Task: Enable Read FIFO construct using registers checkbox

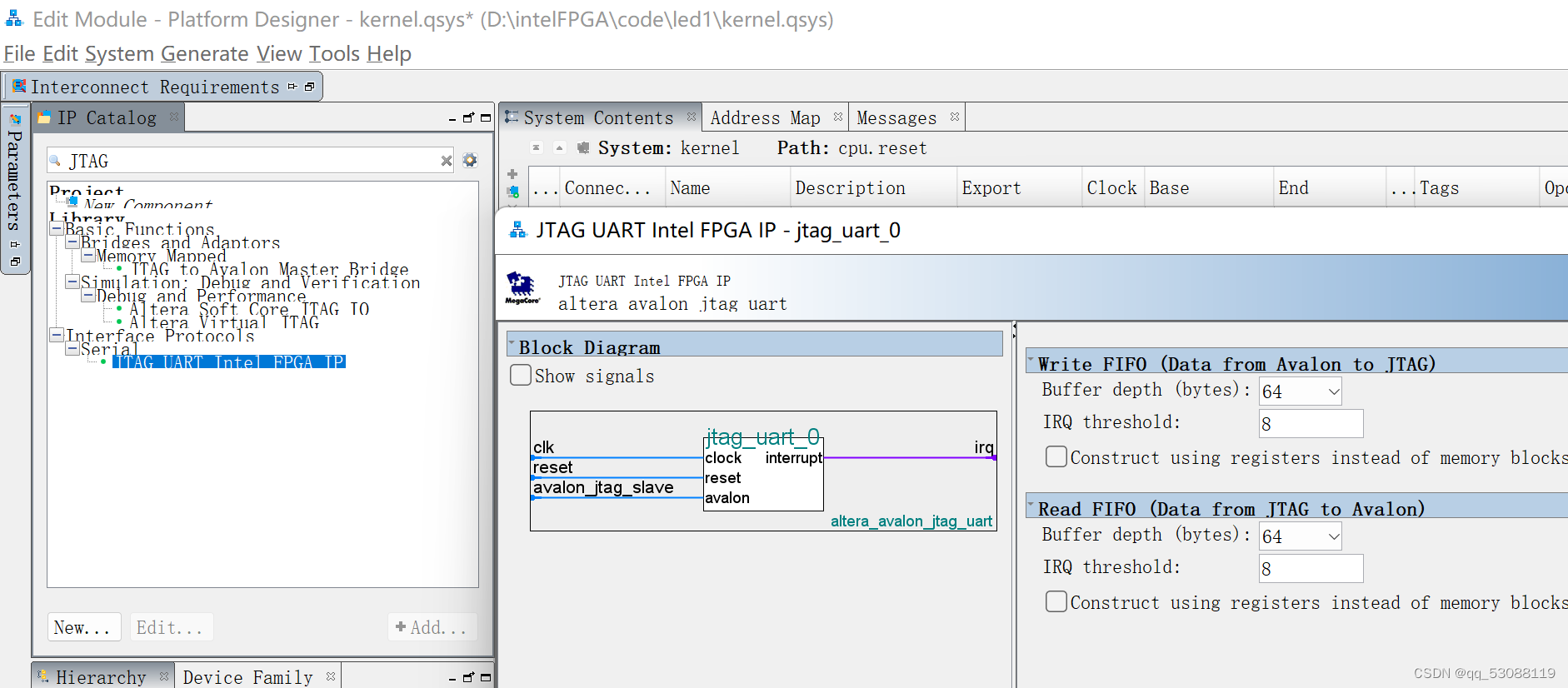Action: 1056,601
